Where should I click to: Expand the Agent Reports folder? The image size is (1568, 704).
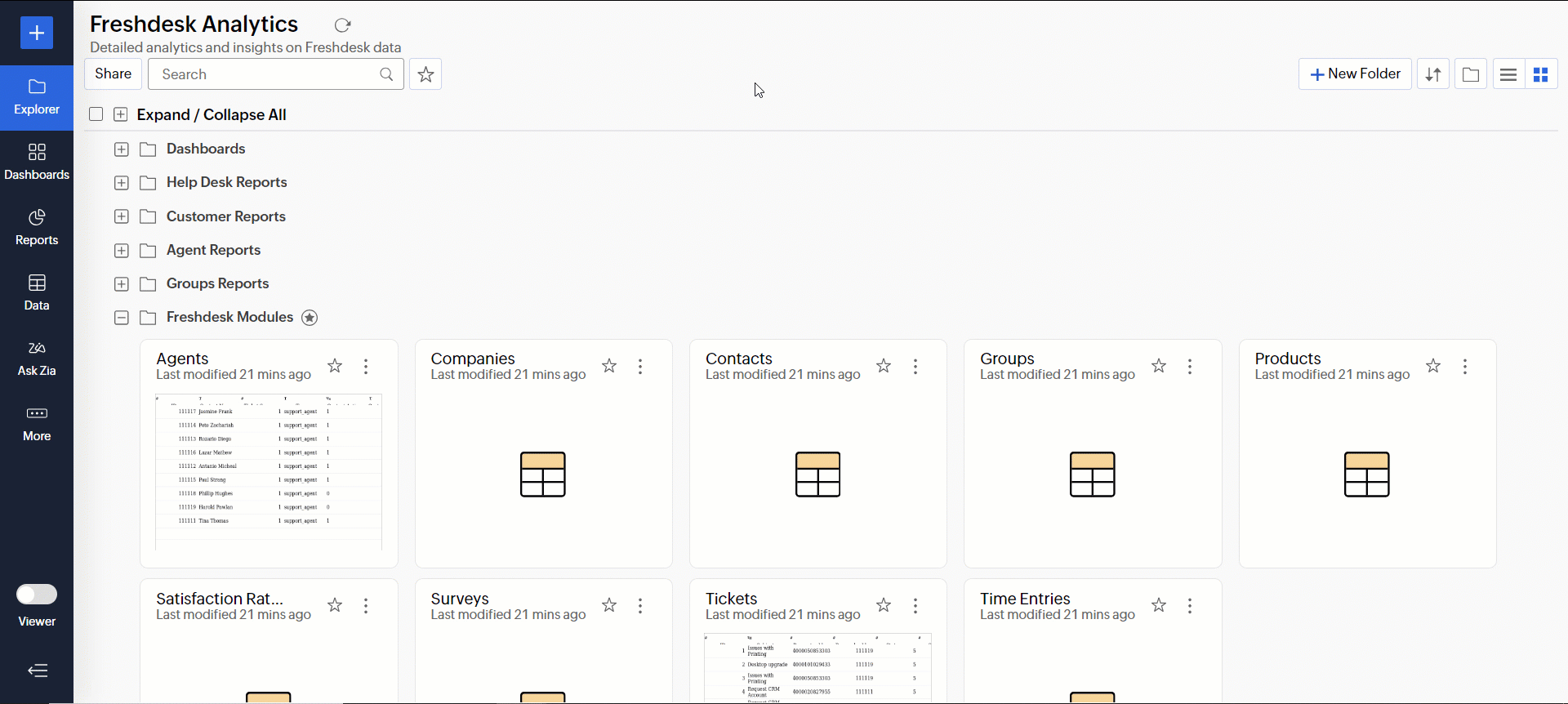tap(122, 251)
